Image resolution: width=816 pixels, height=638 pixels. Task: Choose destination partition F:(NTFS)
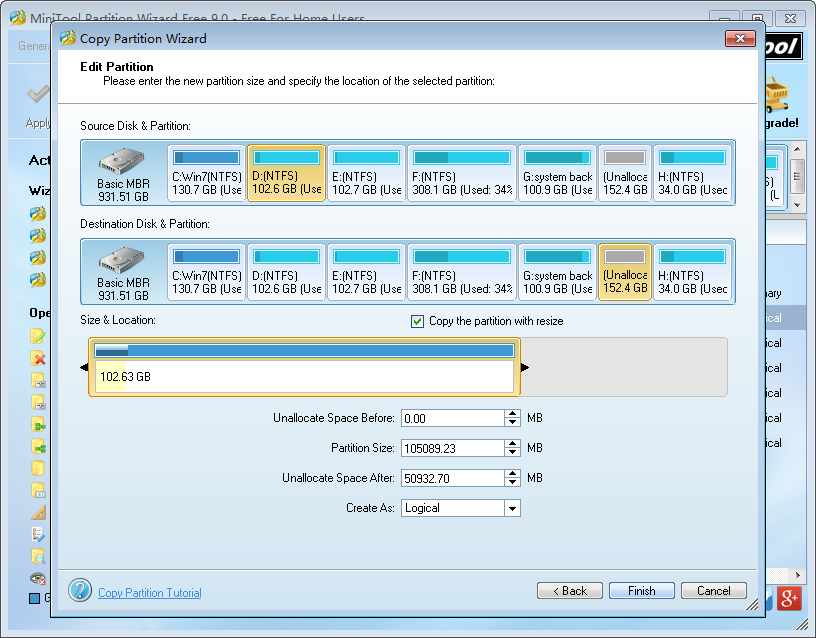coord(462,272)
